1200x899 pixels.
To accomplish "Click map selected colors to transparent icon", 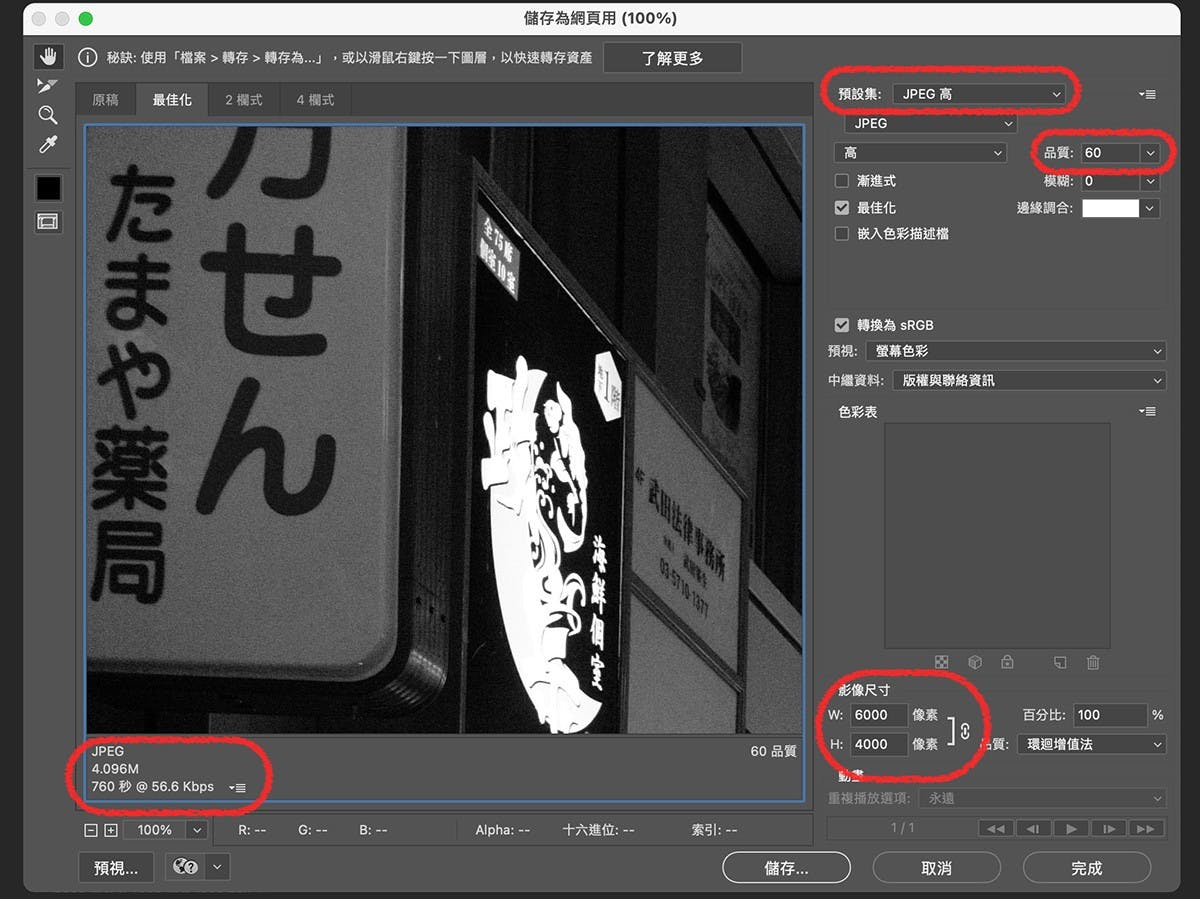I will (x=941, y=662).
